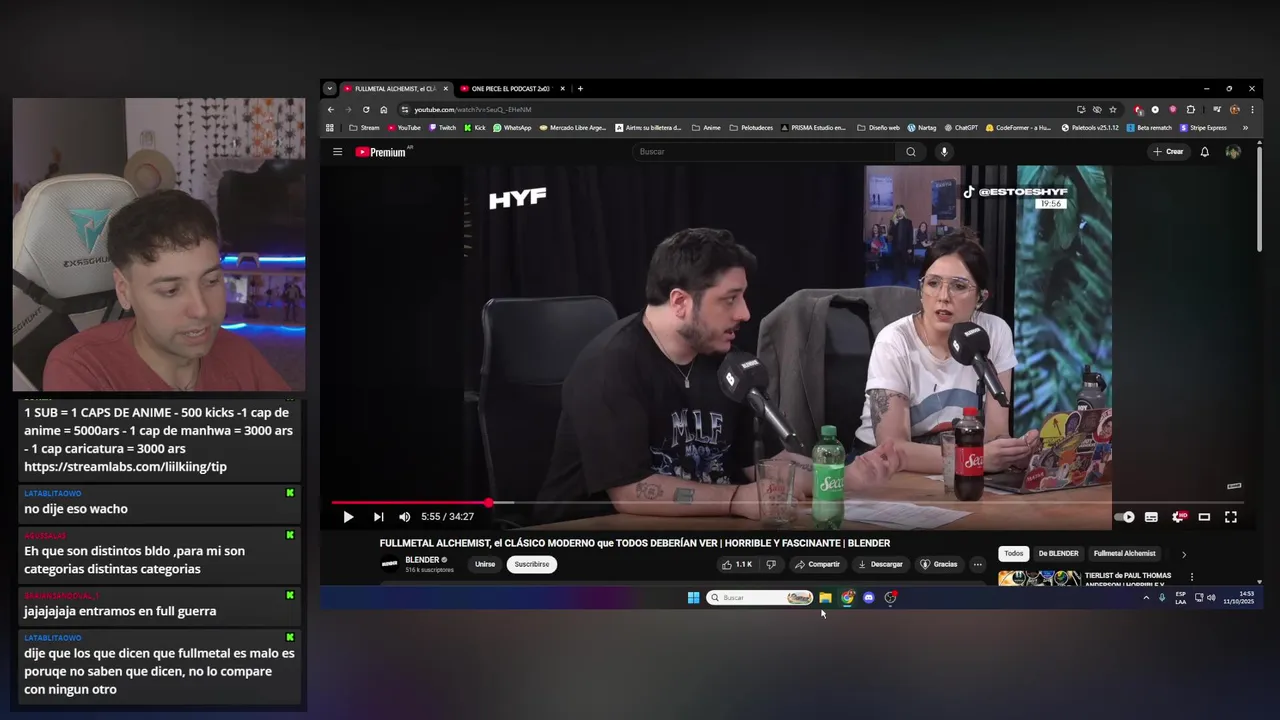Select the De BLENDER filter chip
The height and width of the screenshot is (720, 1280).
[x=1058, y=553]
